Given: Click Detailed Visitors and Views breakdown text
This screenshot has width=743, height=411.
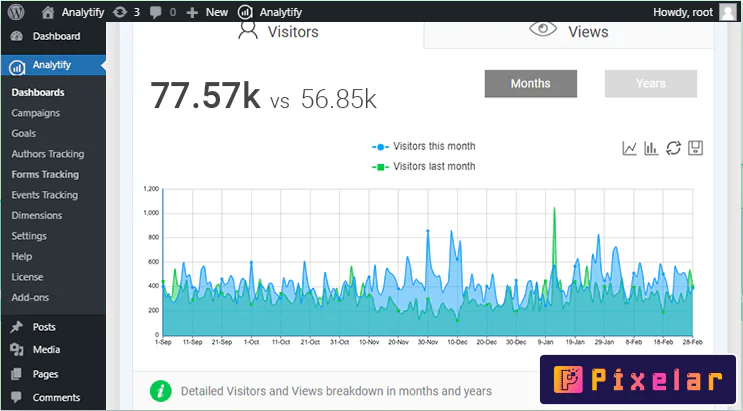Looking at the screenshot, I should pos(336,391).
